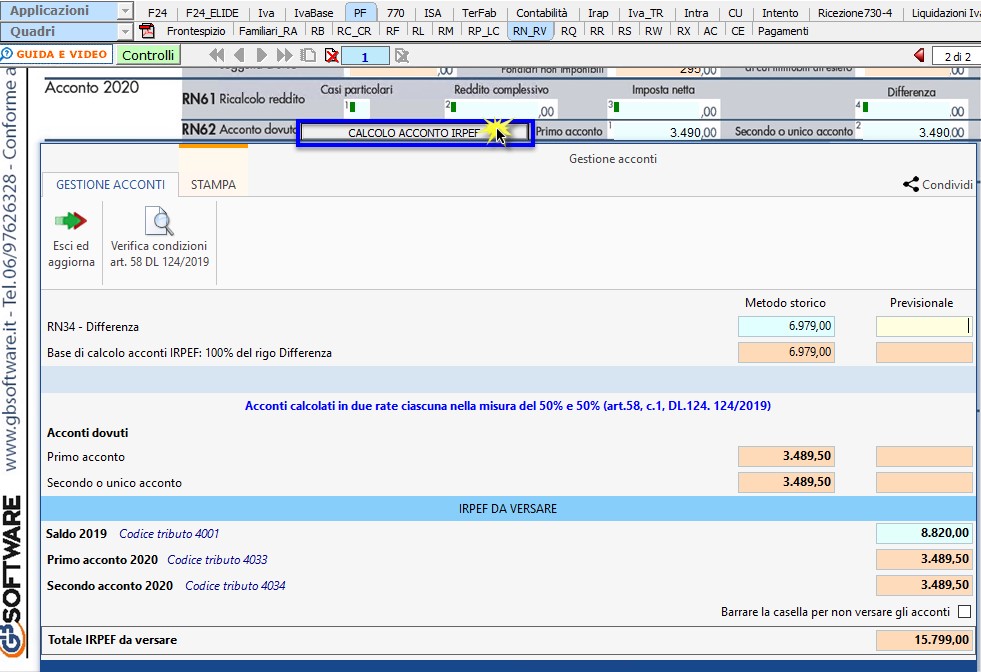981x672 pixels.
Task: Click the delete page red X icon
Action: 331,55
